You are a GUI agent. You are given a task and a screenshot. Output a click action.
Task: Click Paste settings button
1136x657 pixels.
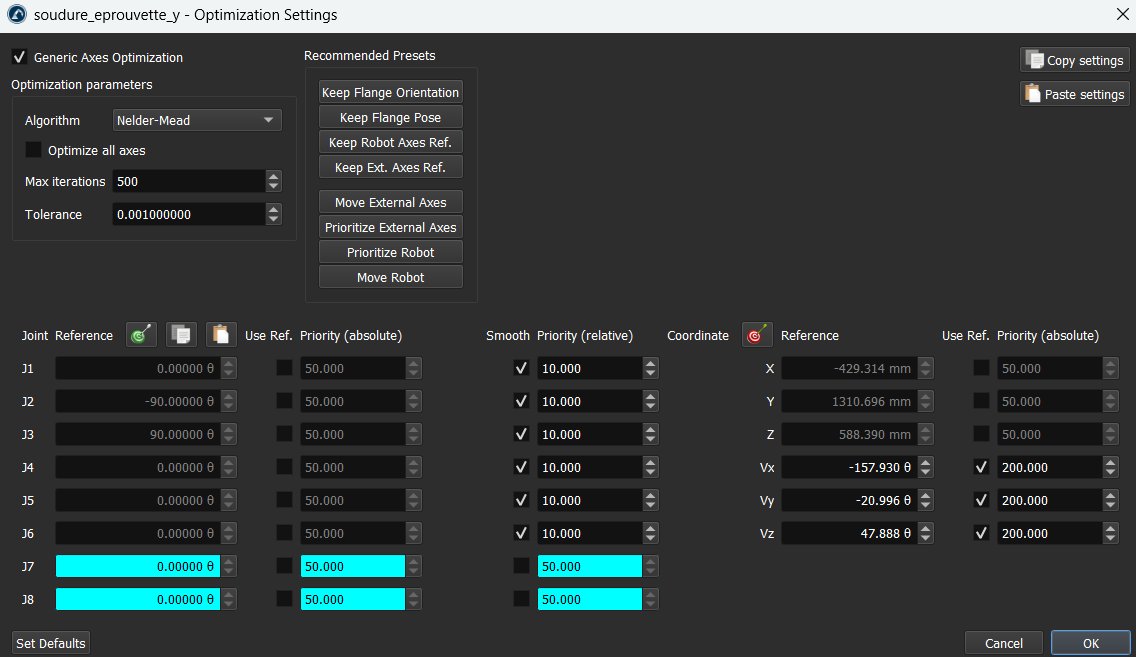1074,95
